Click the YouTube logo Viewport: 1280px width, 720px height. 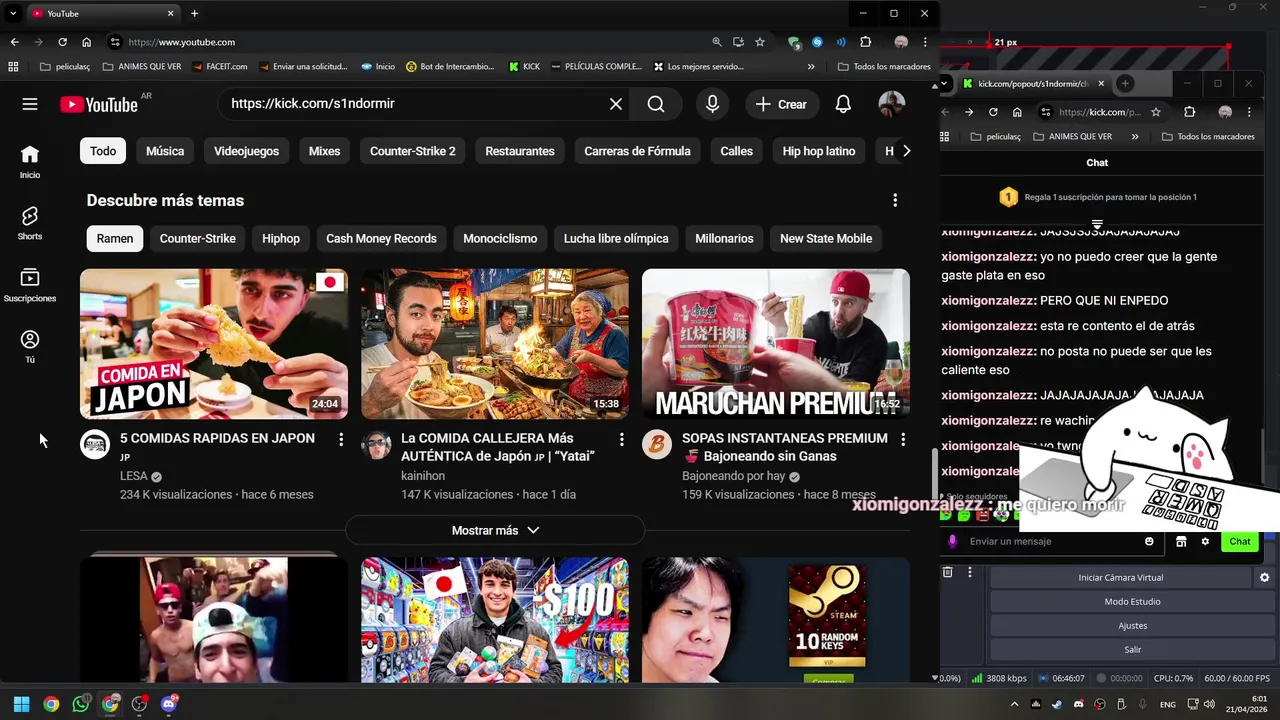pyautogui.click(x=98, y=104)
